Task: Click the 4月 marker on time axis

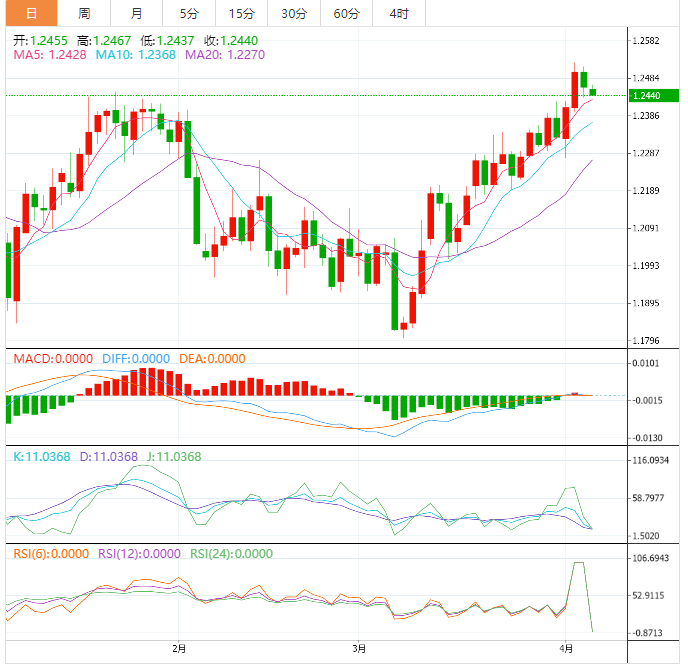Action: pyautogui.click(x=567, y=649)
